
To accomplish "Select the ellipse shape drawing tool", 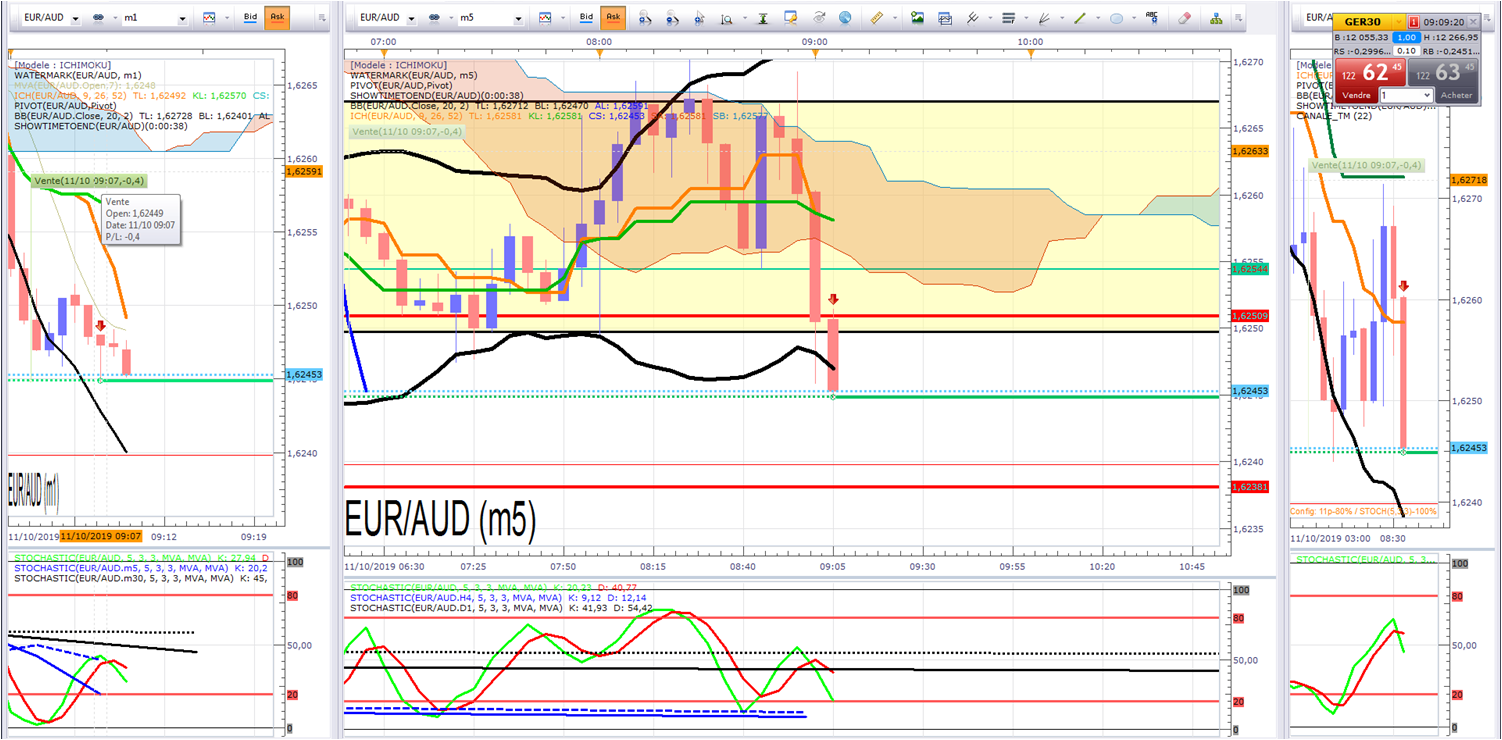I will (1116, 18).
